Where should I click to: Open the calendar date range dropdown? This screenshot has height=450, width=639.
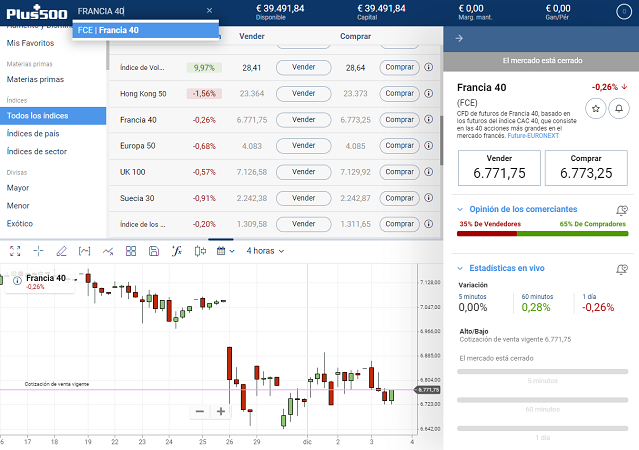(x=225, y=251)
